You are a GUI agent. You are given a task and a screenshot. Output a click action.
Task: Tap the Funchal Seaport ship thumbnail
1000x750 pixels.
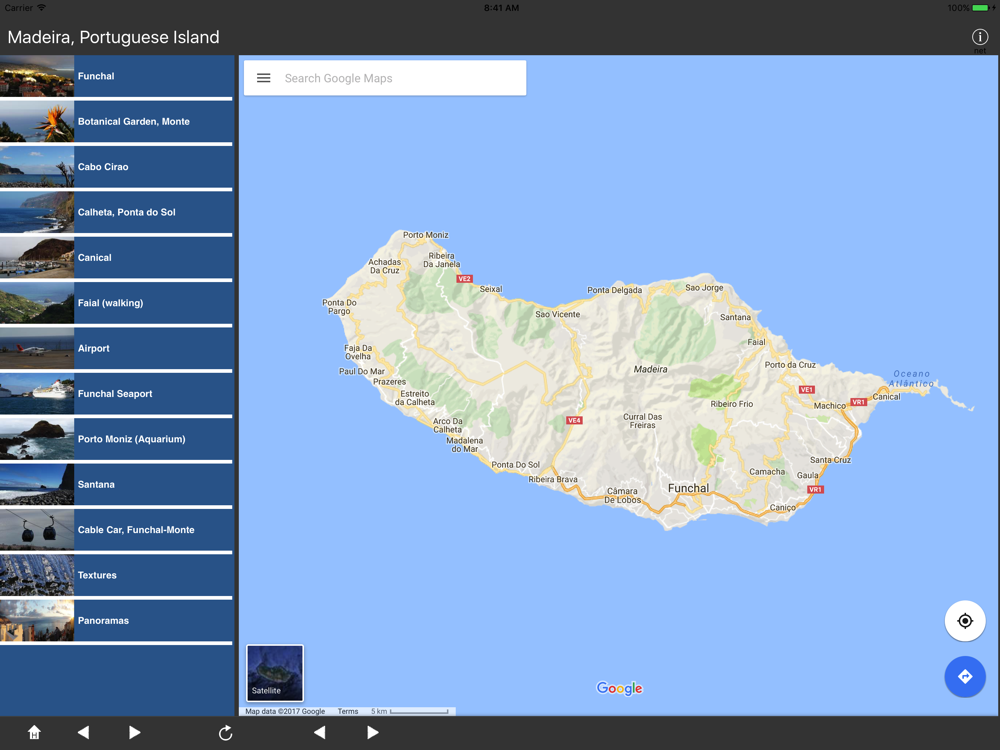(x=37, y=393)
